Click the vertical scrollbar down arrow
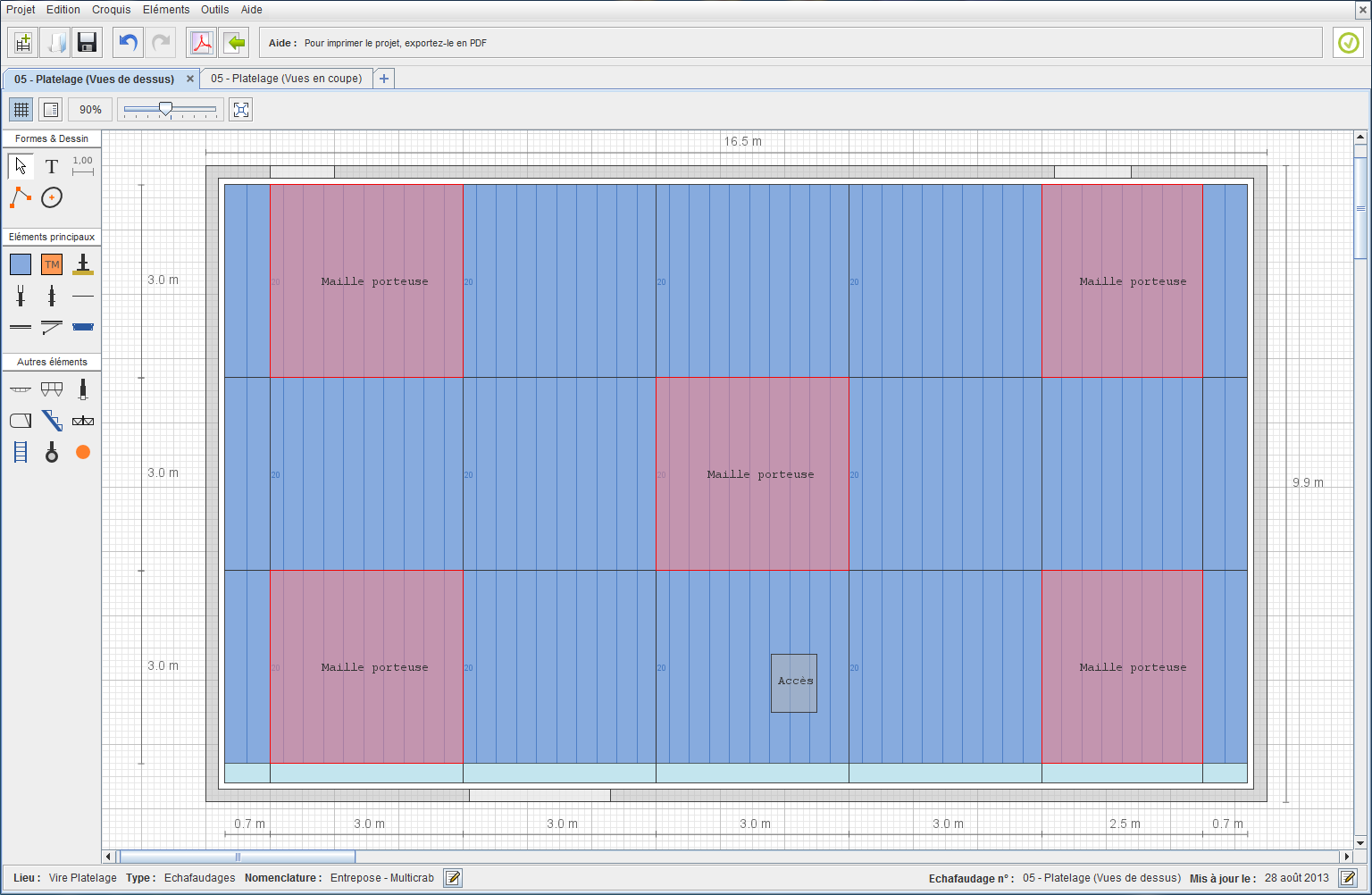 [x=1360, y=842]
